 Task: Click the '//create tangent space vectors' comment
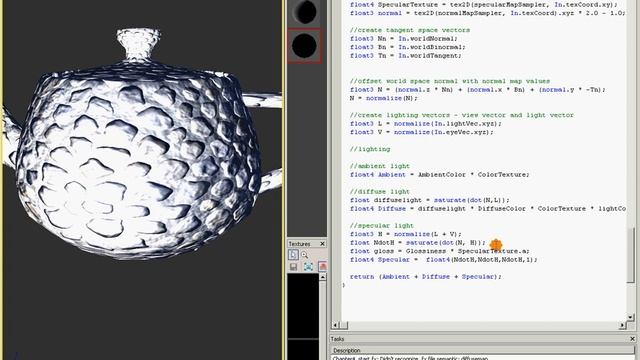coord(410,30)
